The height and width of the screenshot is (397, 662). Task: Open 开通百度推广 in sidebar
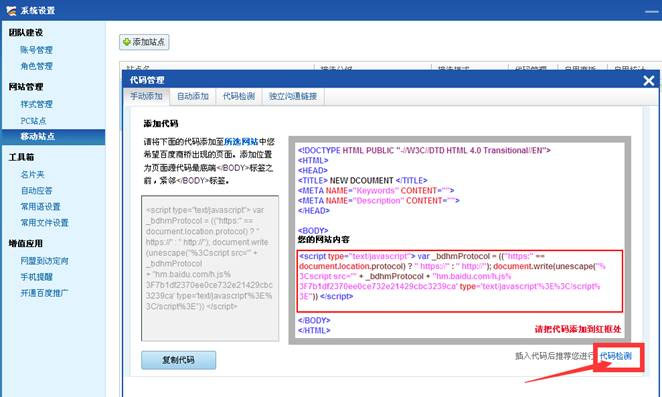click(x=44, y=293)
